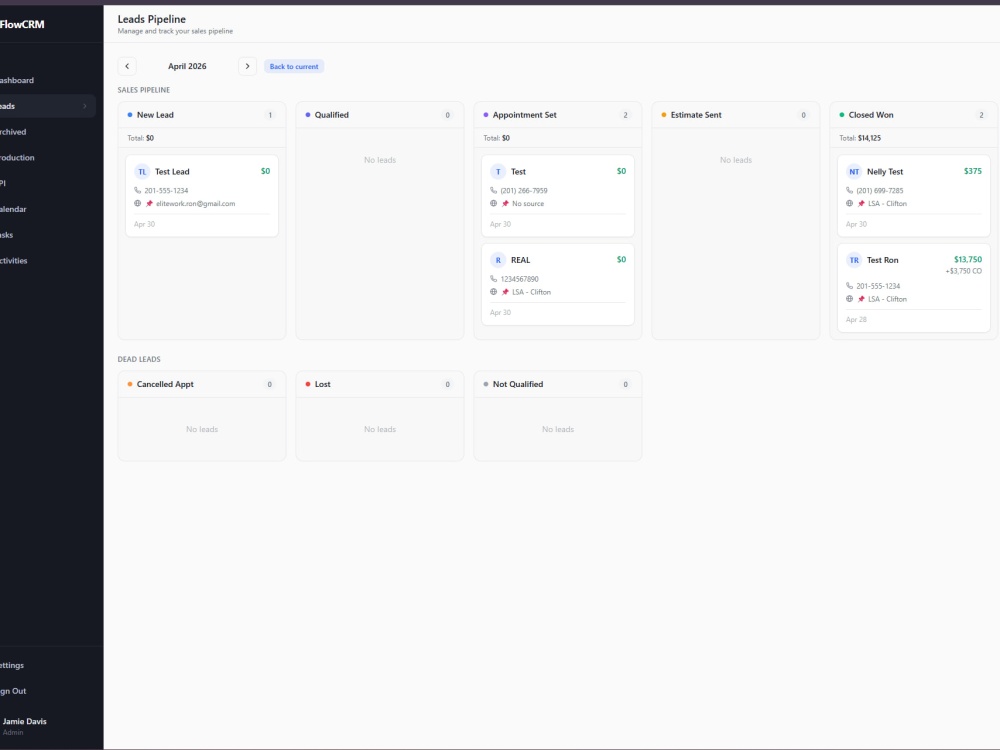Click the FlowCRM logo
The image size is (1000, 750).
tap(22, 24)
